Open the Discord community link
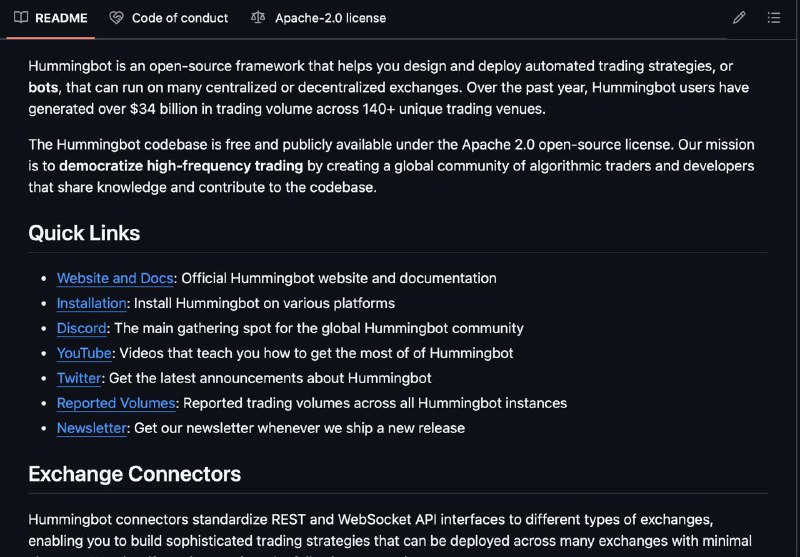 82,328
